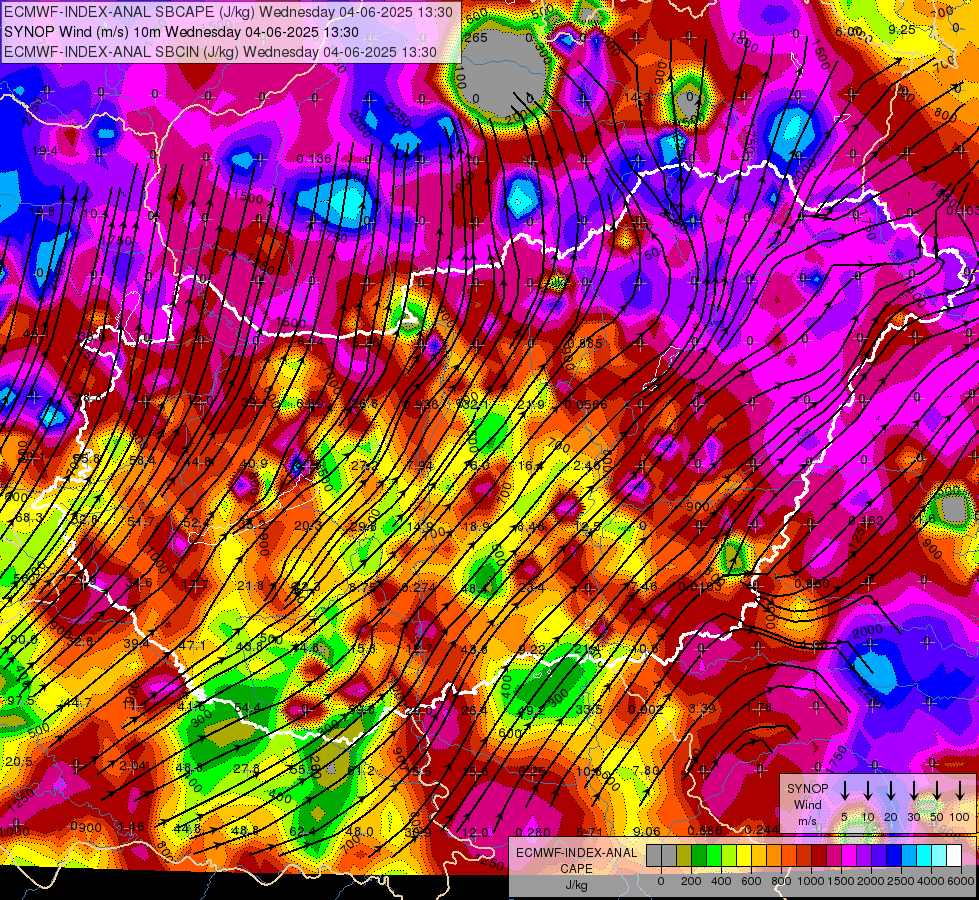The image size is (979, 900).
Task: Click the wind arrow above 50 m/s
Action: [937, 790]
